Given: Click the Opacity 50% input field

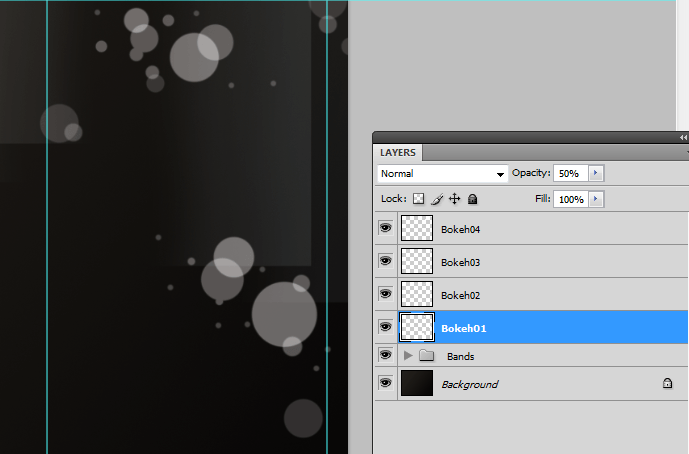Looking at the screenshot, I should coord(570,173).
